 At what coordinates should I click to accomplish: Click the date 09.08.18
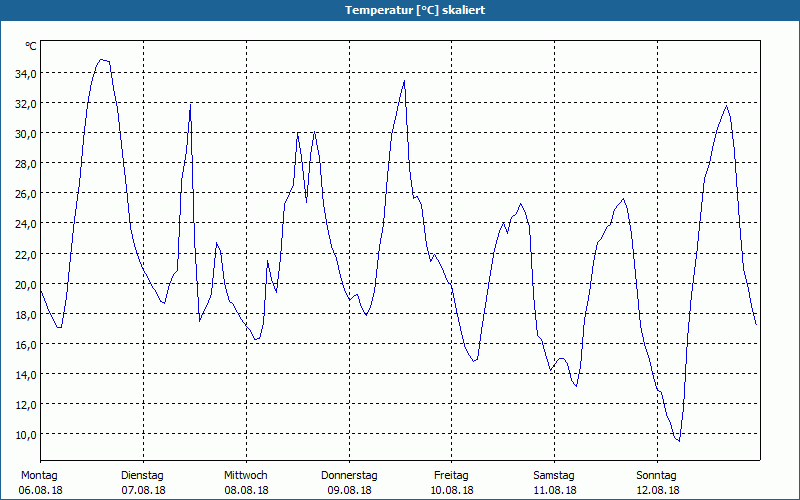349,490
